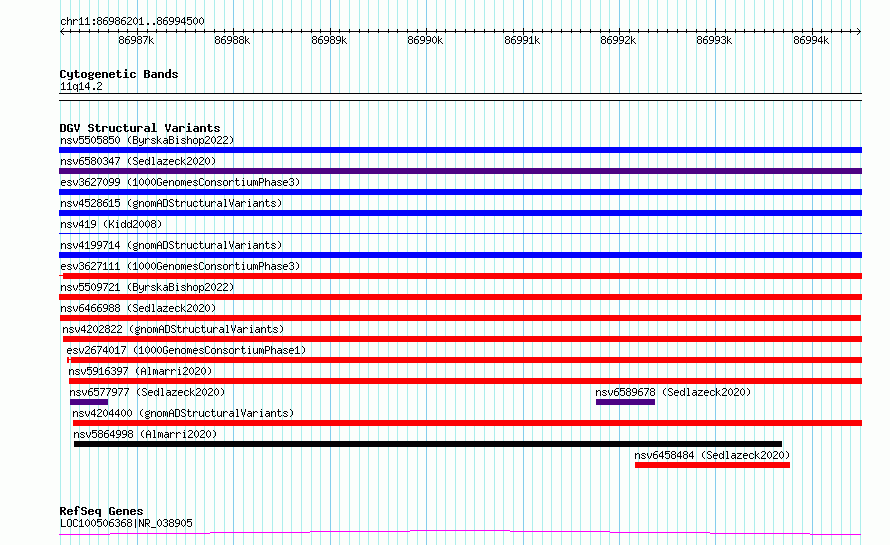Screen dimensions: 890x545
Task: Click the right arrow of the ruler
Action: click(x=859, y=32)
